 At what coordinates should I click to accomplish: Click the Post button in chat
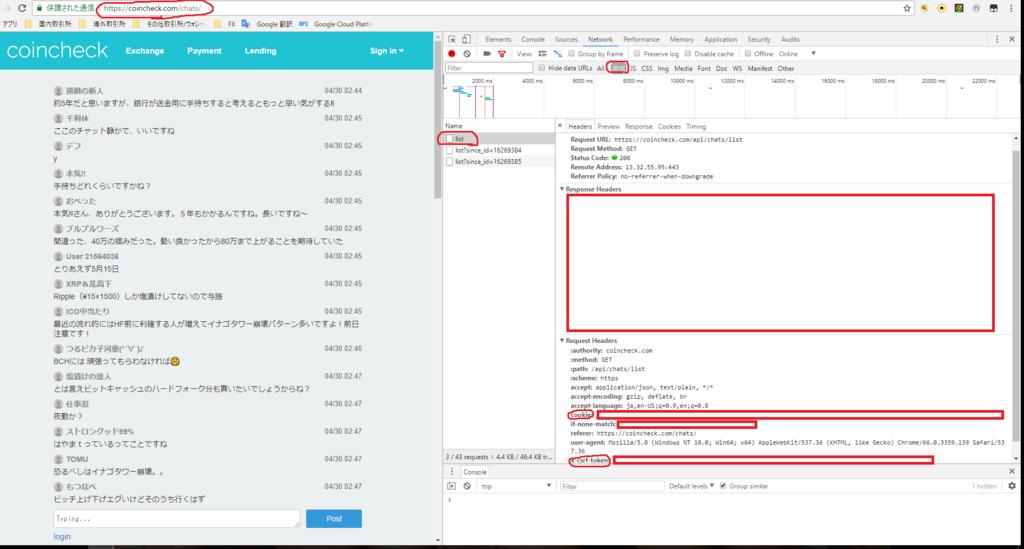click(x=334, y=518)
